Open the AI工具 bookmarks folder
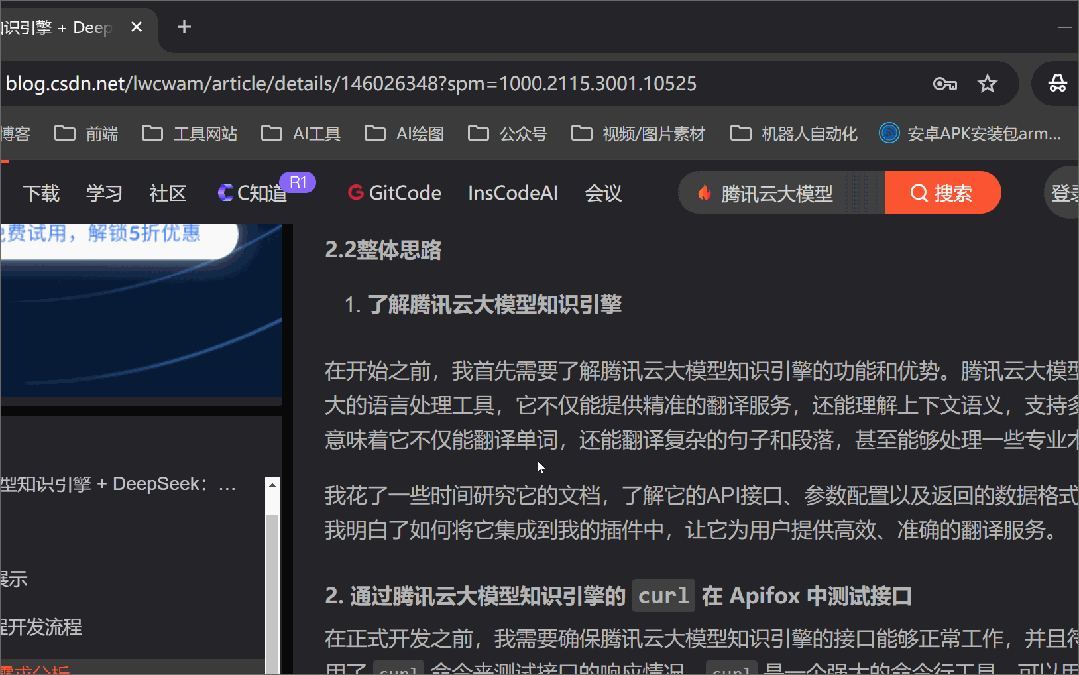The width and height of the screenshot is (1079, 675). tap(301, 133)
